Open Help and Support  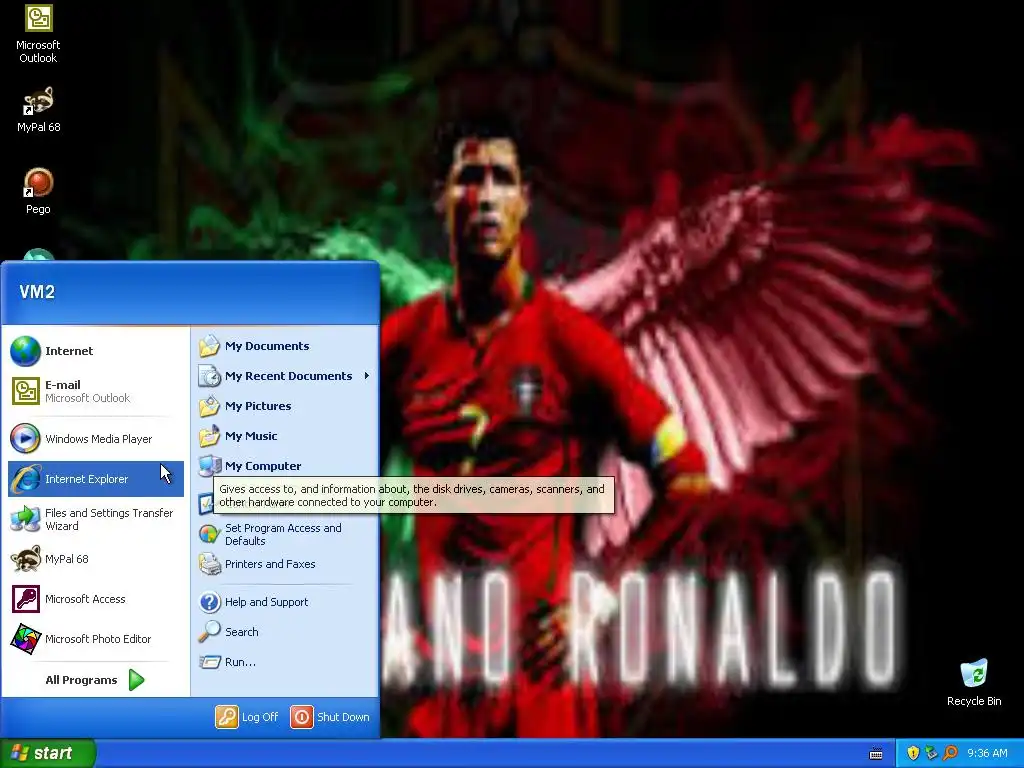[x=285, y=602]
